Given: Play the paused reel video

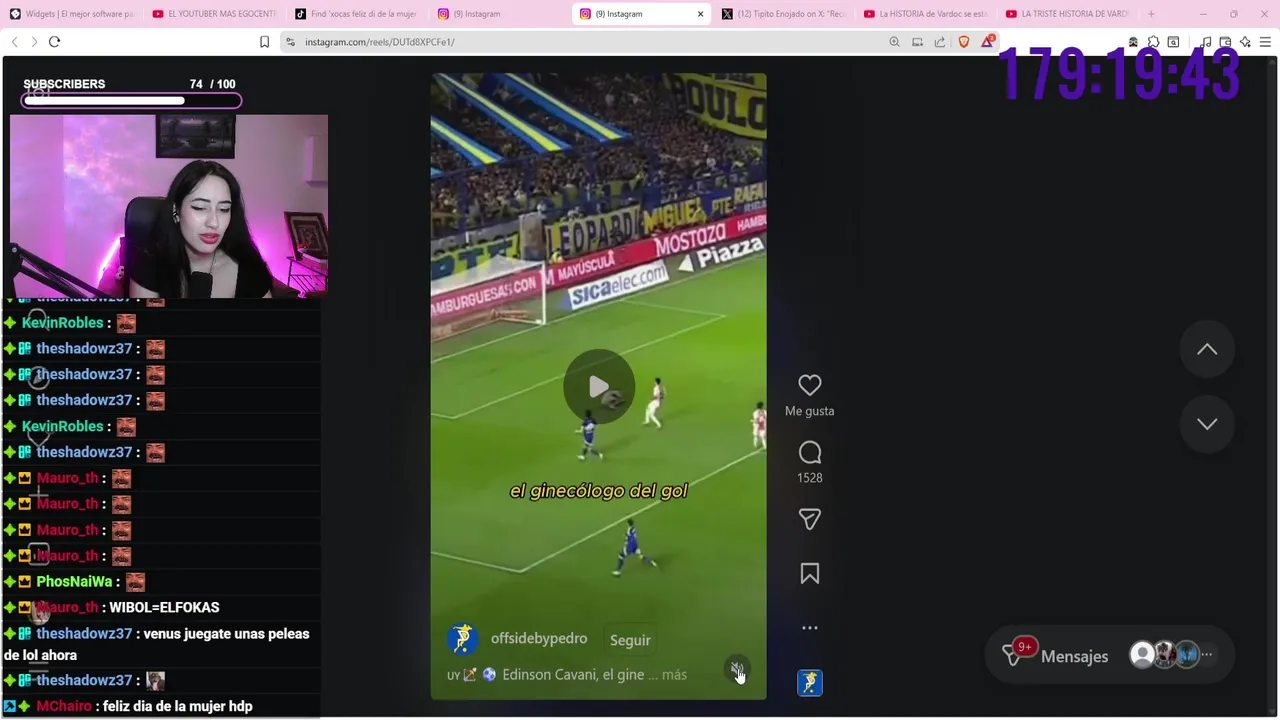Looking at the screenshot, I should coord(598,387).
